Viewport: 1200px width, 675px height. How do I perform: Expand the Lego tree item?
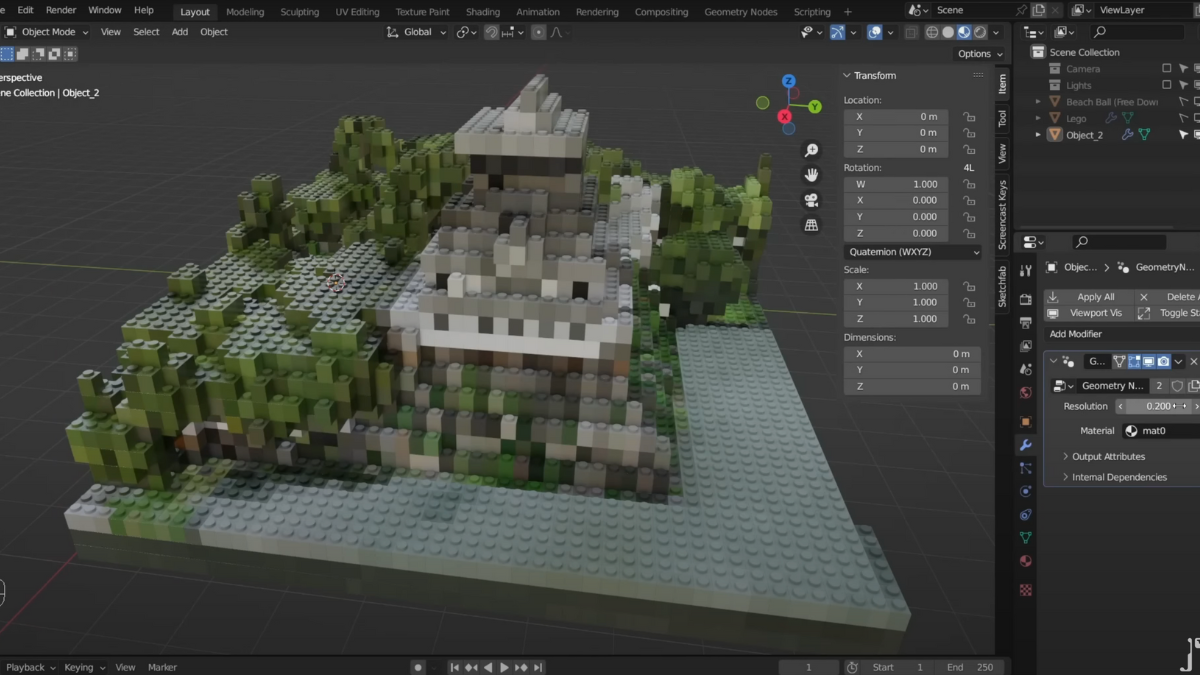coord(1038,118)
